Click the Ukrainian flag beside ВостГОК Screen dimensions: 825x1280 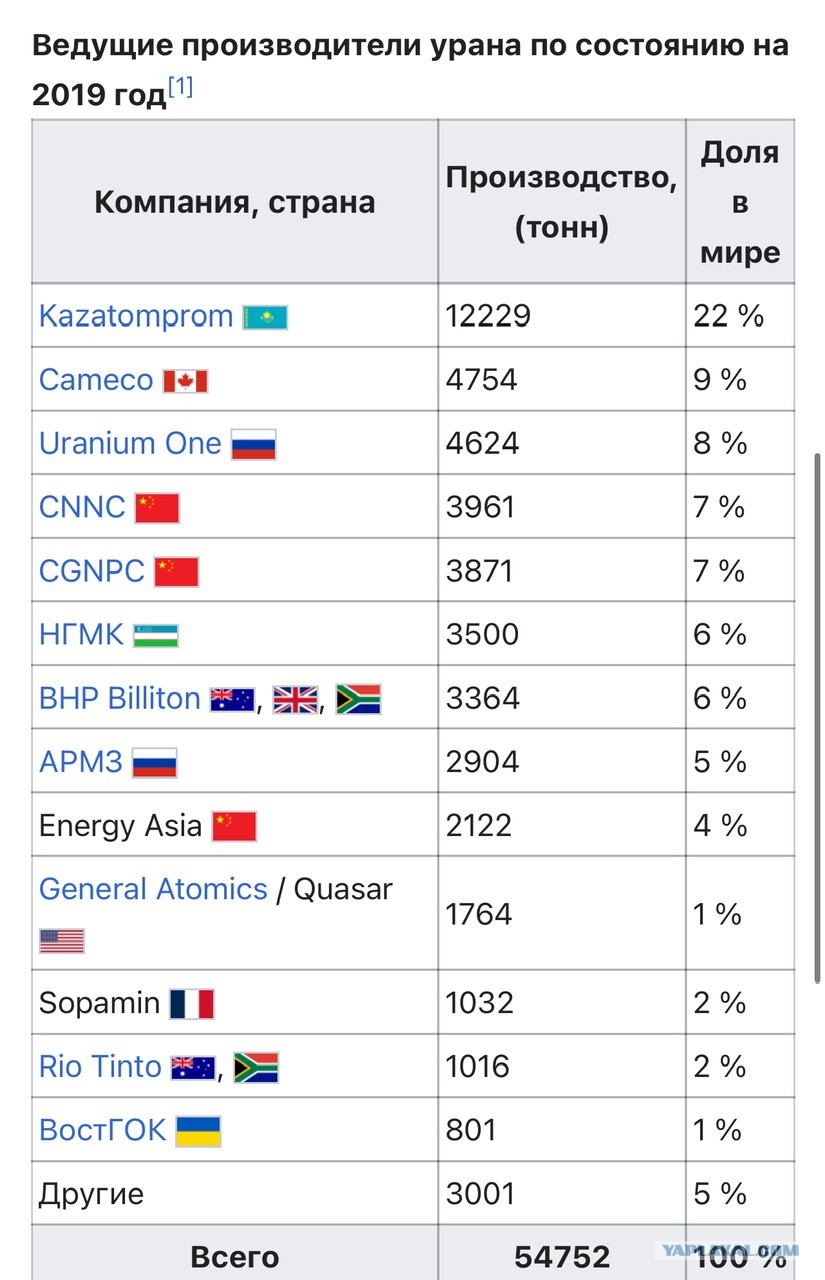pyautogui.click(x=198, y=1131)
